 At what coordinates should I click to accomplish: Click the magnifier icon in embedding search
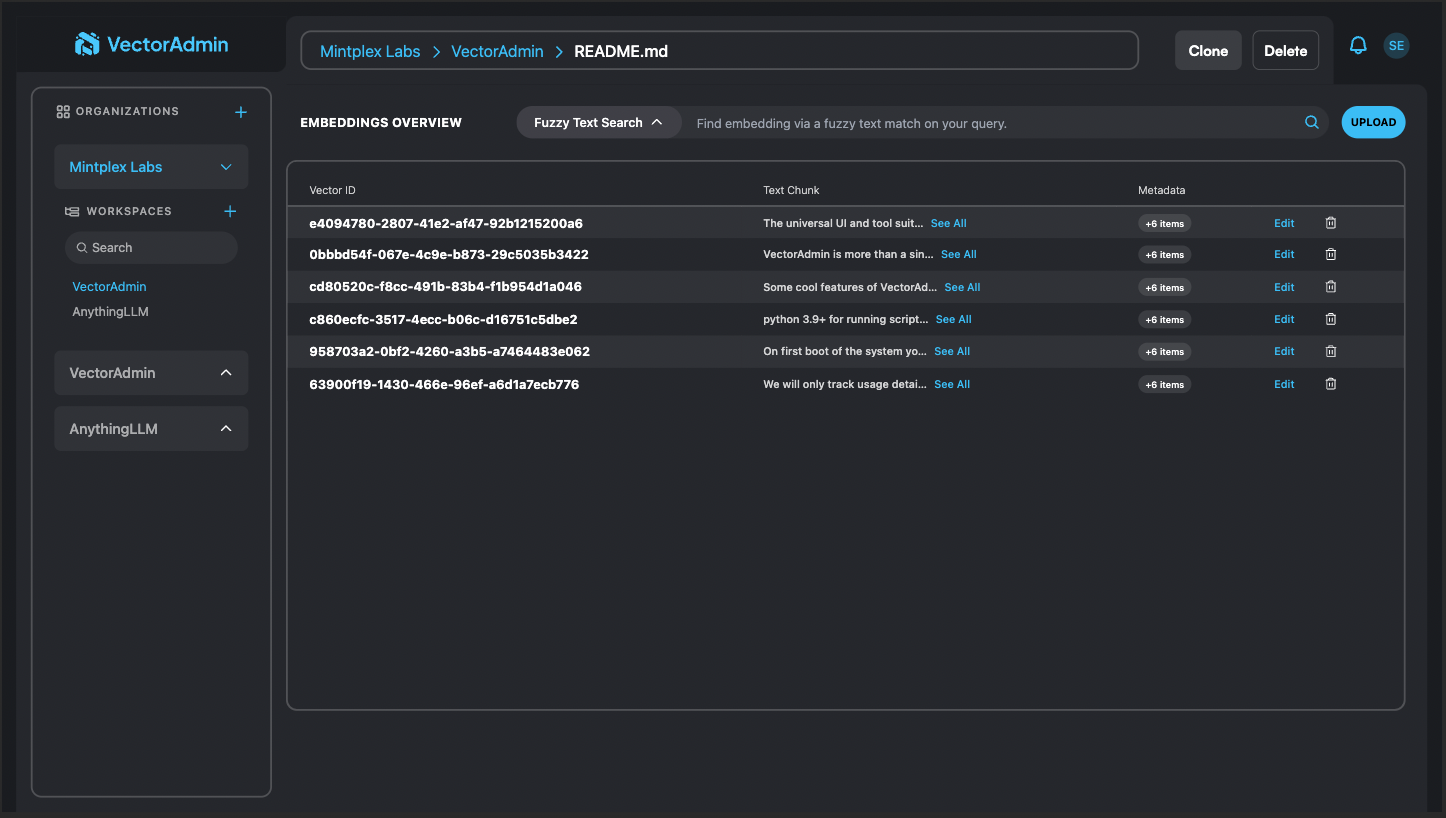pos(1312,123)
